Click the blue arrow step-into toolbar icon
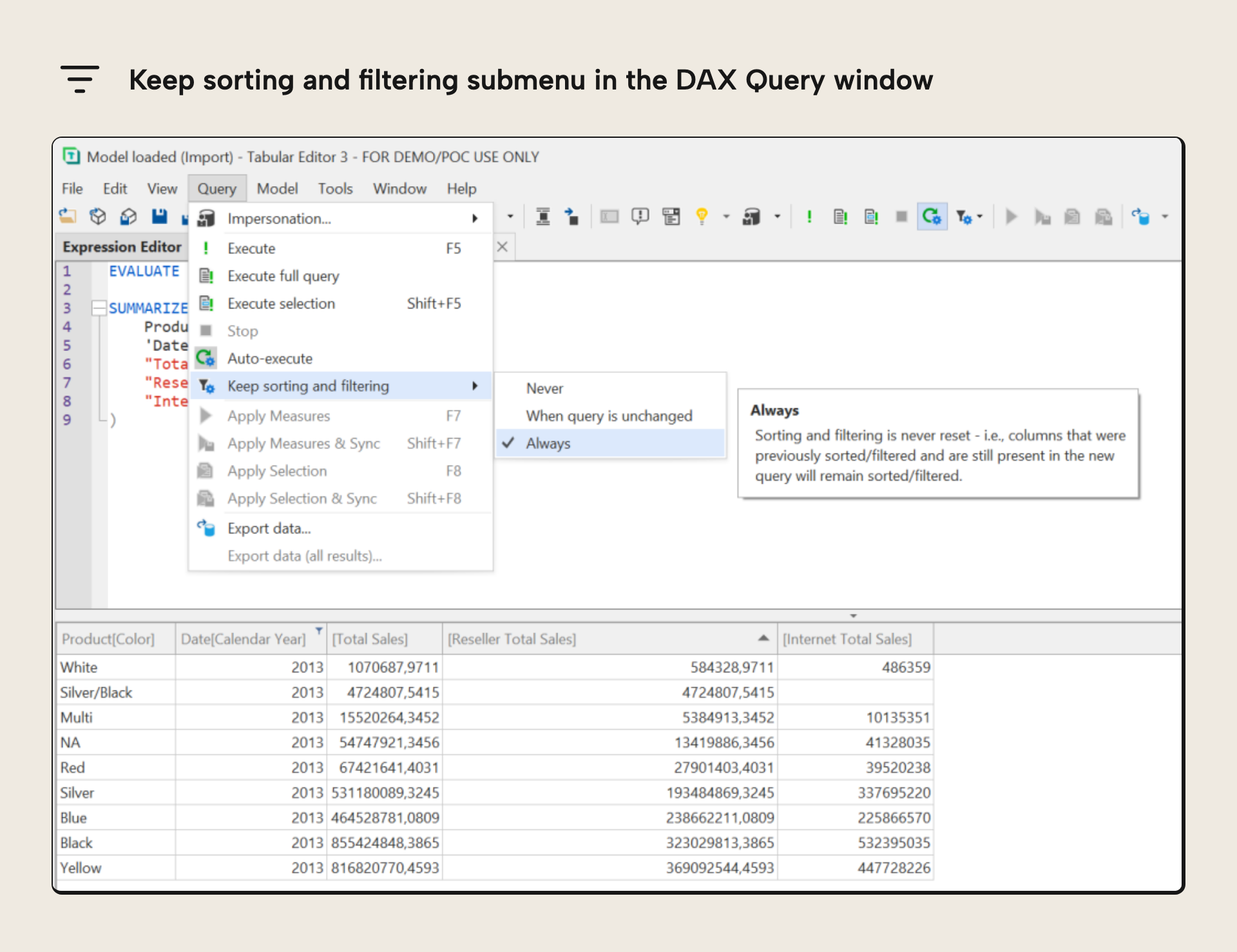 pyautogui.click(x=571, y=217)
